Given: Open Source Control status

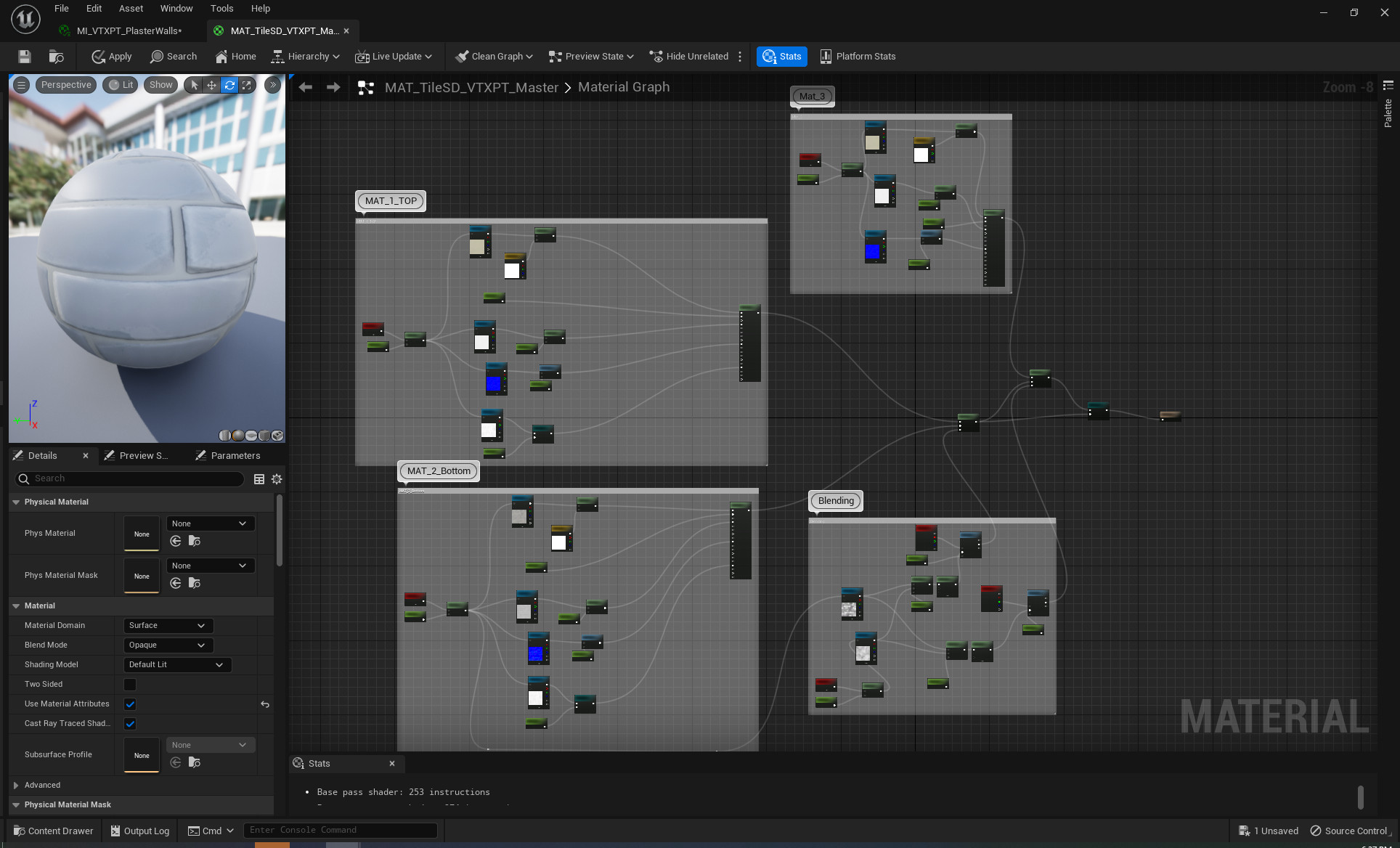Looking at the screenshot, I should [1350, 831].
